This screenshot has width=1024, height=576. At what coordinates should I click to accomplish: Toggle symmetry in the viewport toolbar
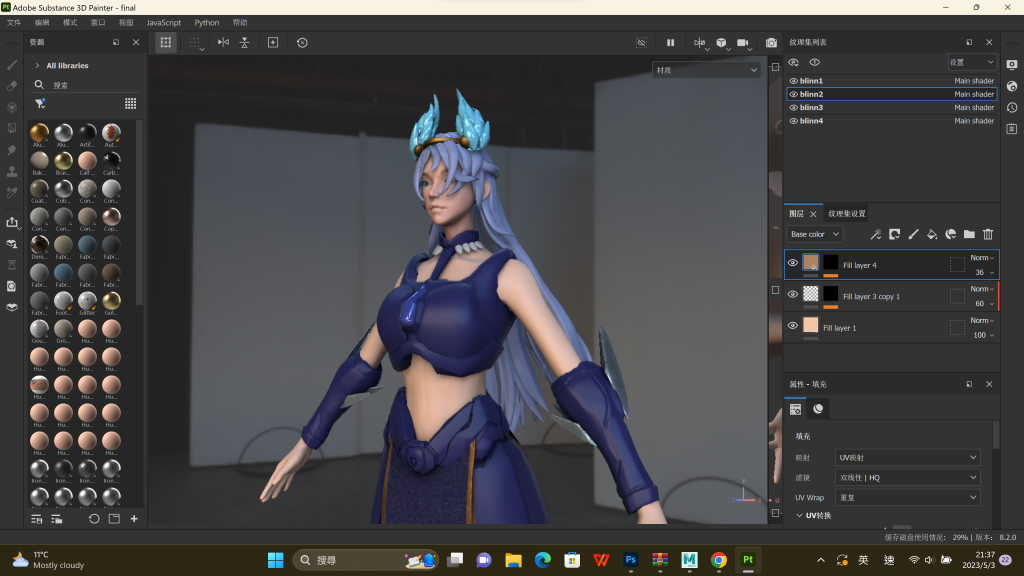point(223,42)
